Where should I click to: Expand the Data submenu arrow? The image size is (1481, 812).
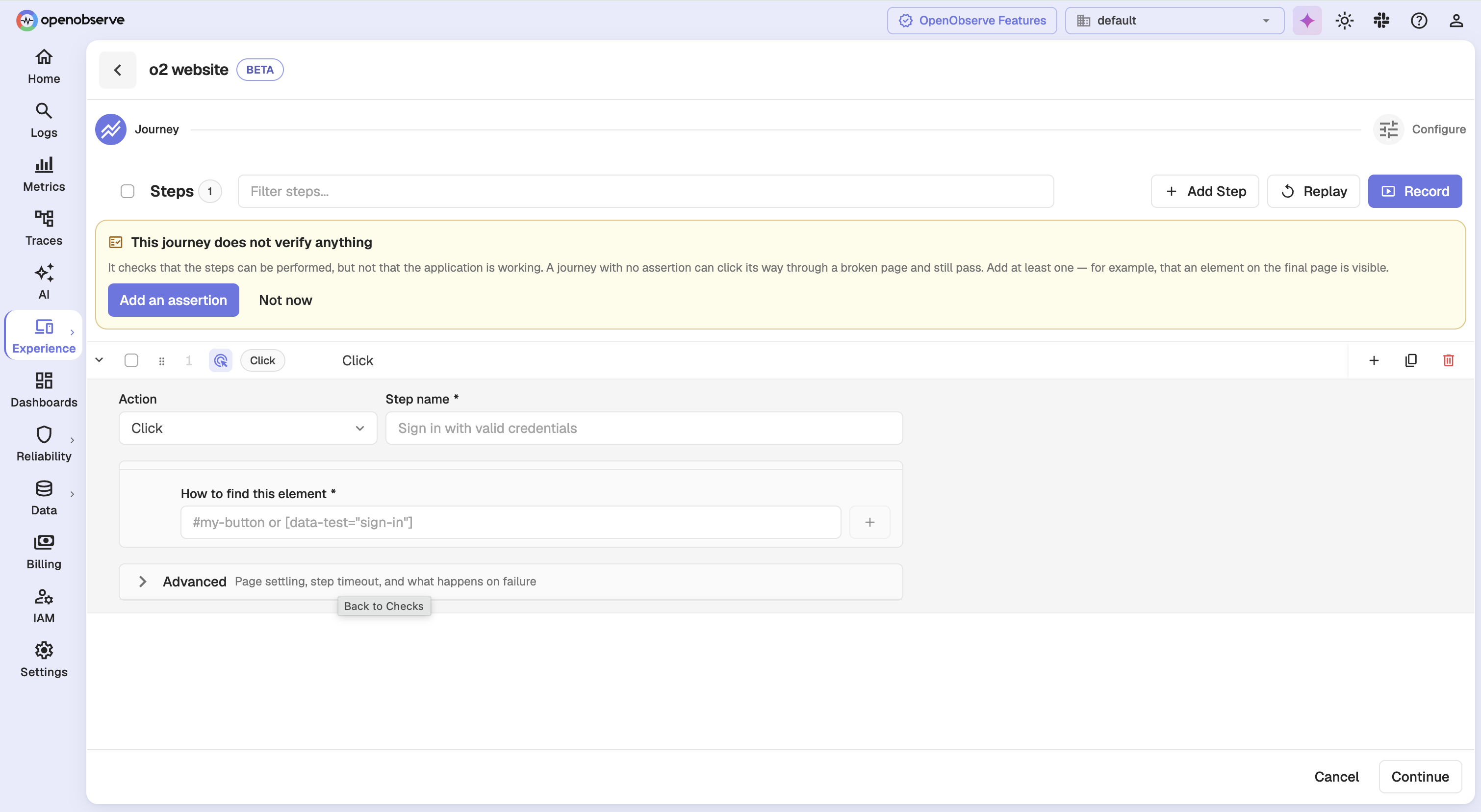[x=73, y=494]
